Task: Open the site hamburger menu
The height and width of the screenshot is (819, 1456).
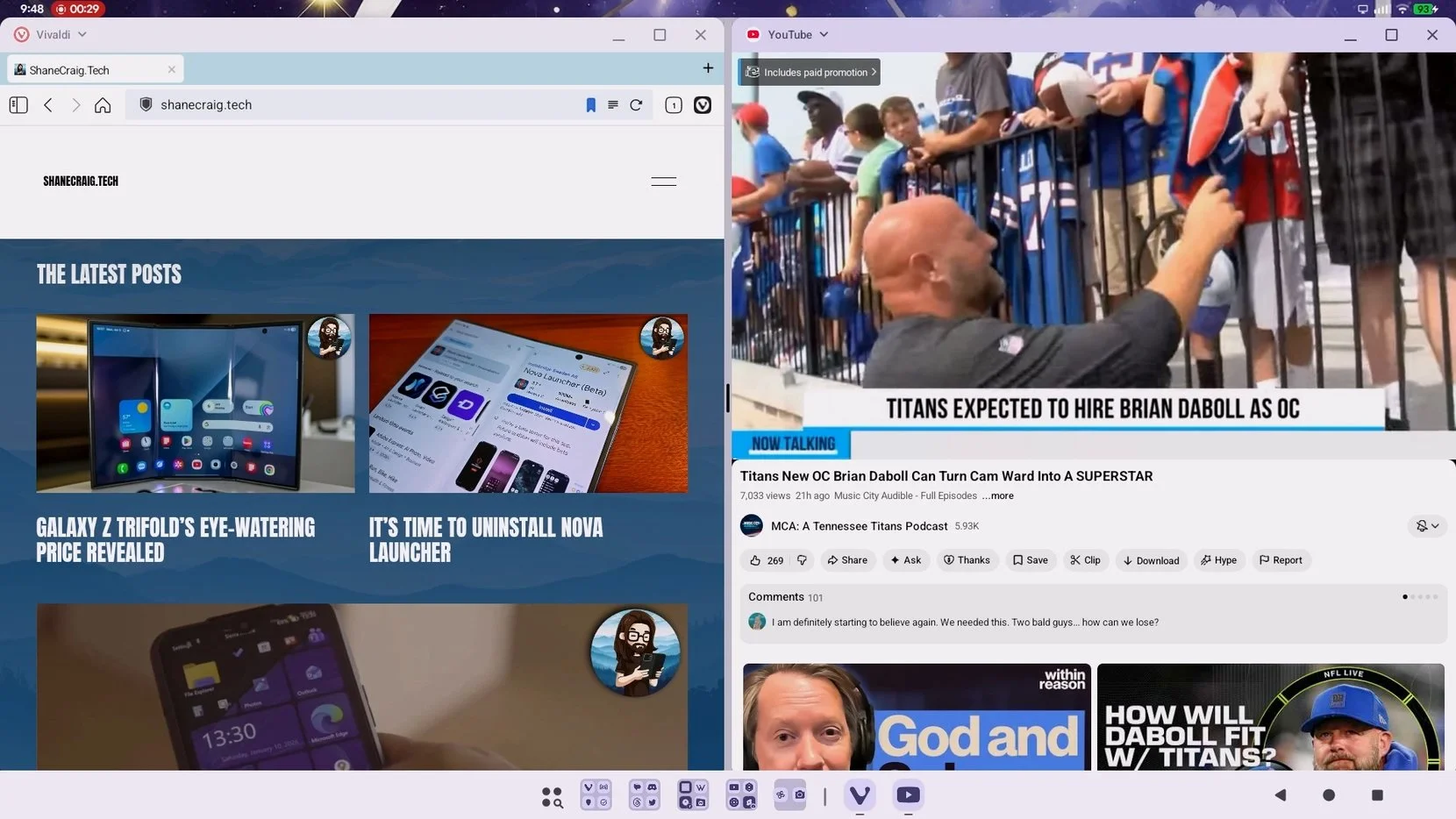Action: [663, 182]
